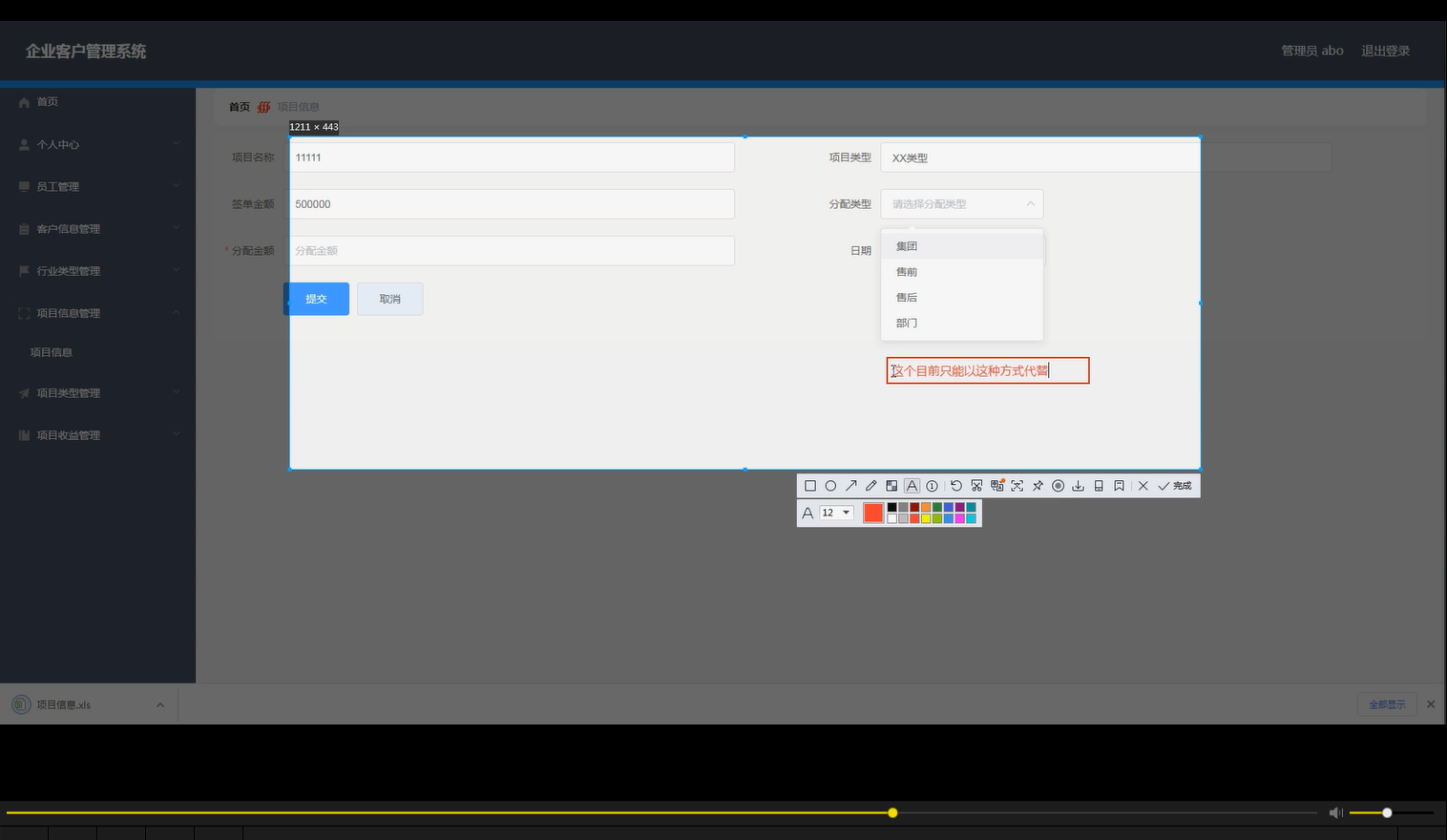Screen dimensions: 1447x840
Task: Choose 售后 in the 分配类型 list
Action: (x=962, y=298)
